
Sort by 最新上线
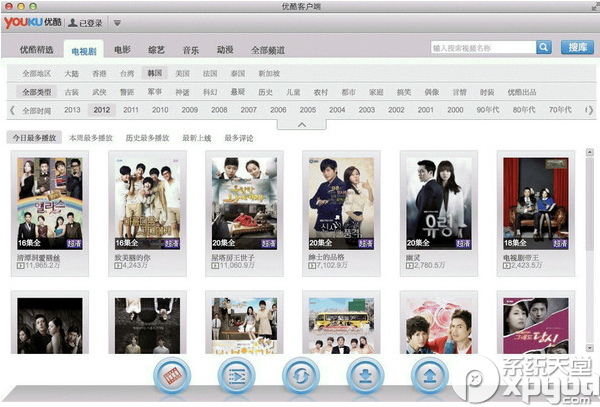click(197, 138)
